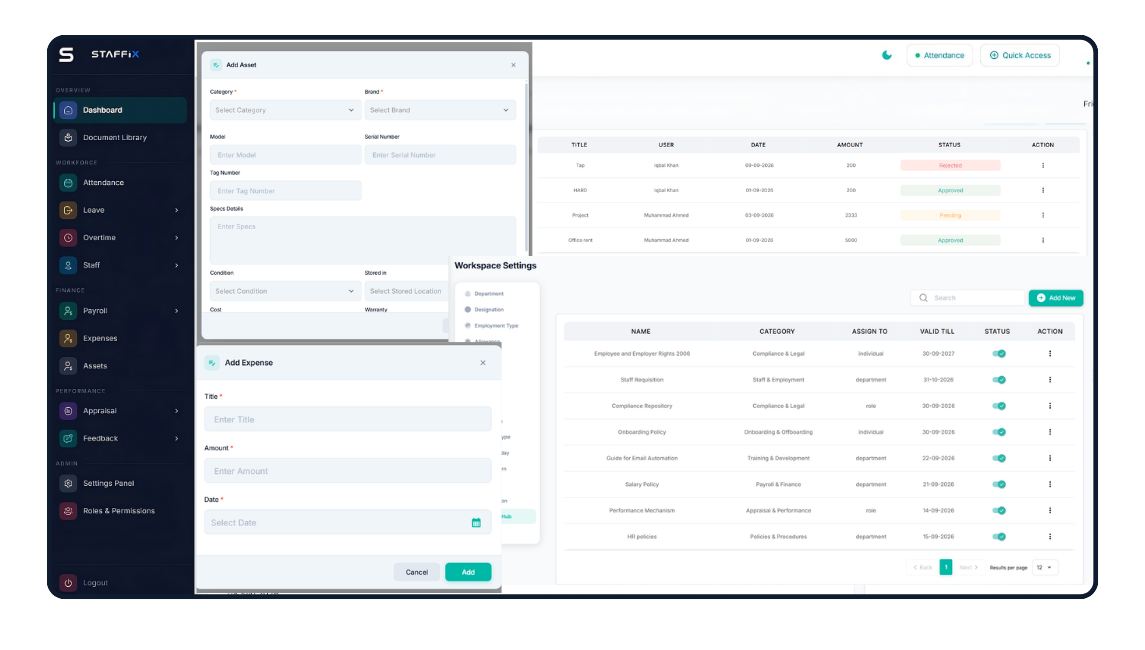Expand the Appraisal submenu chevron
The image size is (1145, 650).
pos(177,411)
